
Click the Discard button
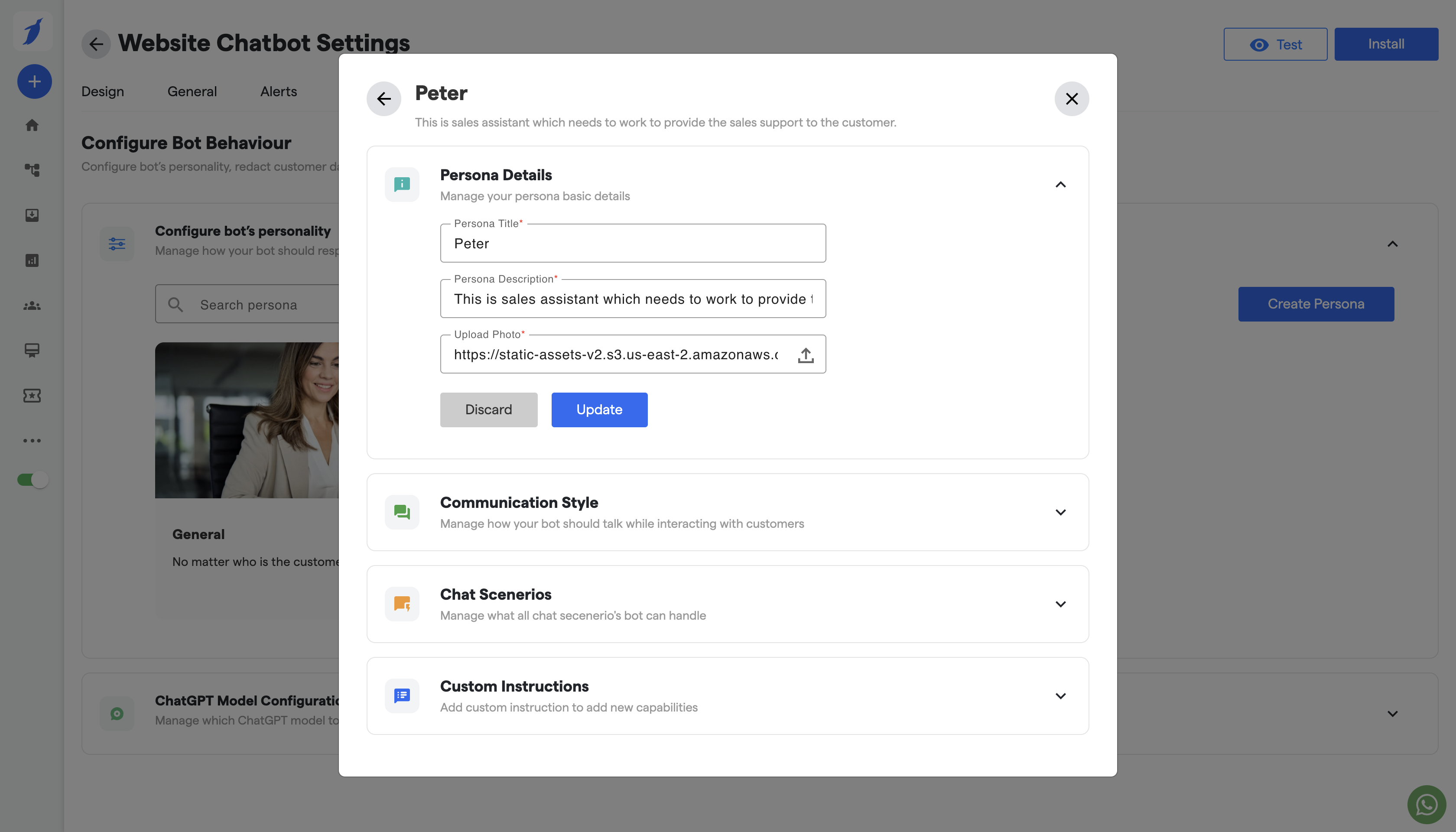tap(488, 409)
